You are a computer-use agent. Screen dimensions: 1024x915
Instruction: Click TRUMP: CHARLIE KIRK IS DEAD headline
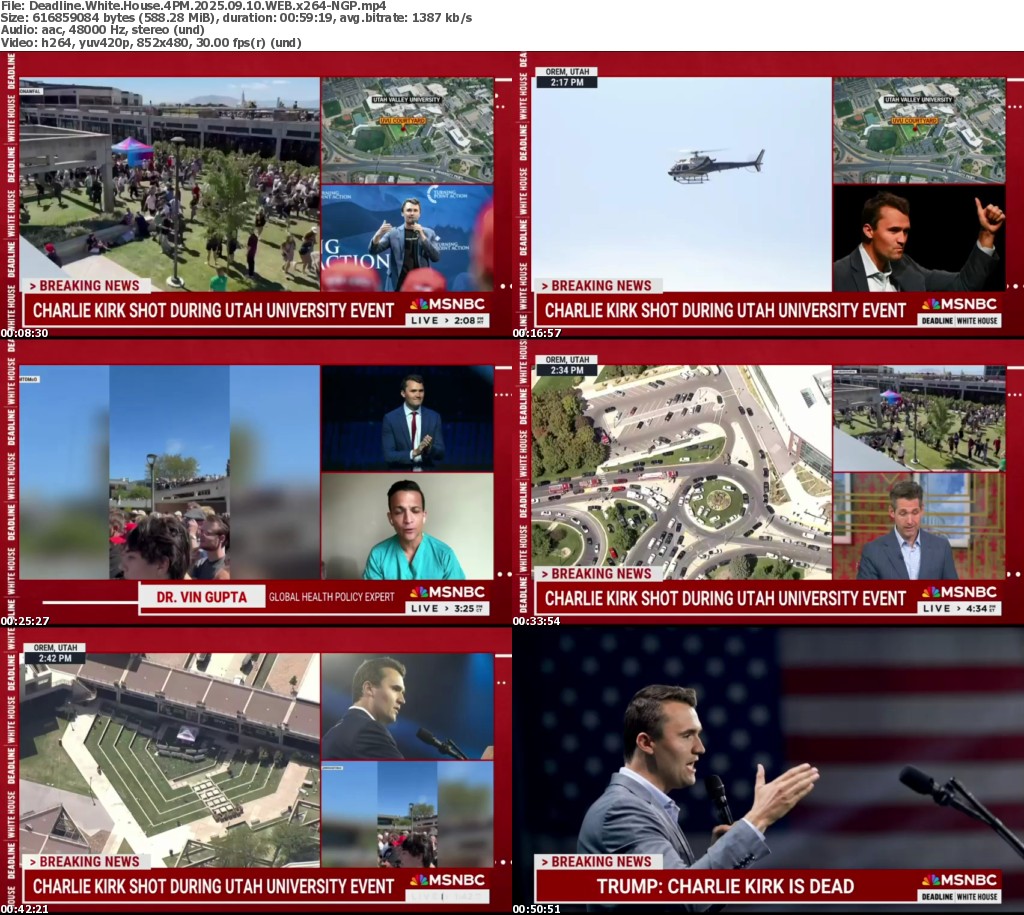(725, 886)
